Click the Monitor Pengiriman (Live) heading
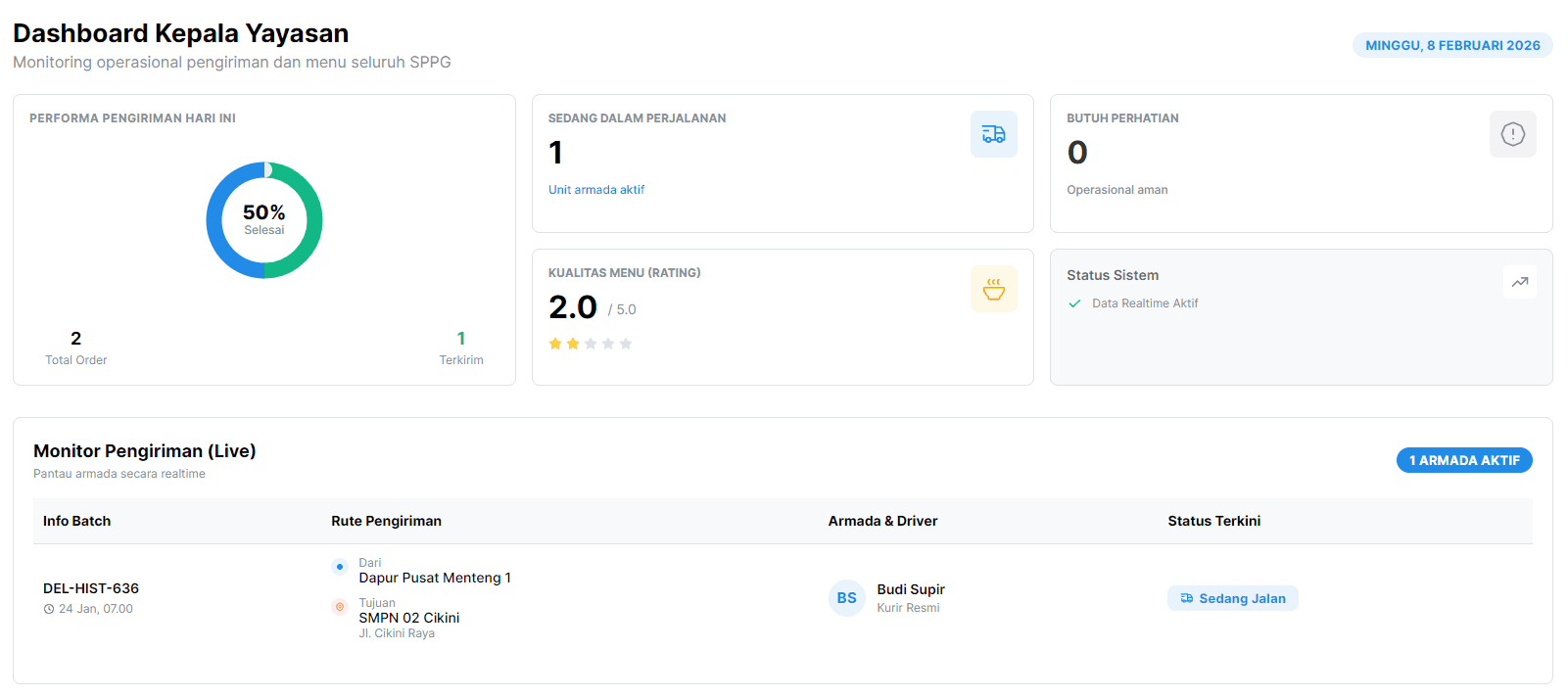 [145, 451]
